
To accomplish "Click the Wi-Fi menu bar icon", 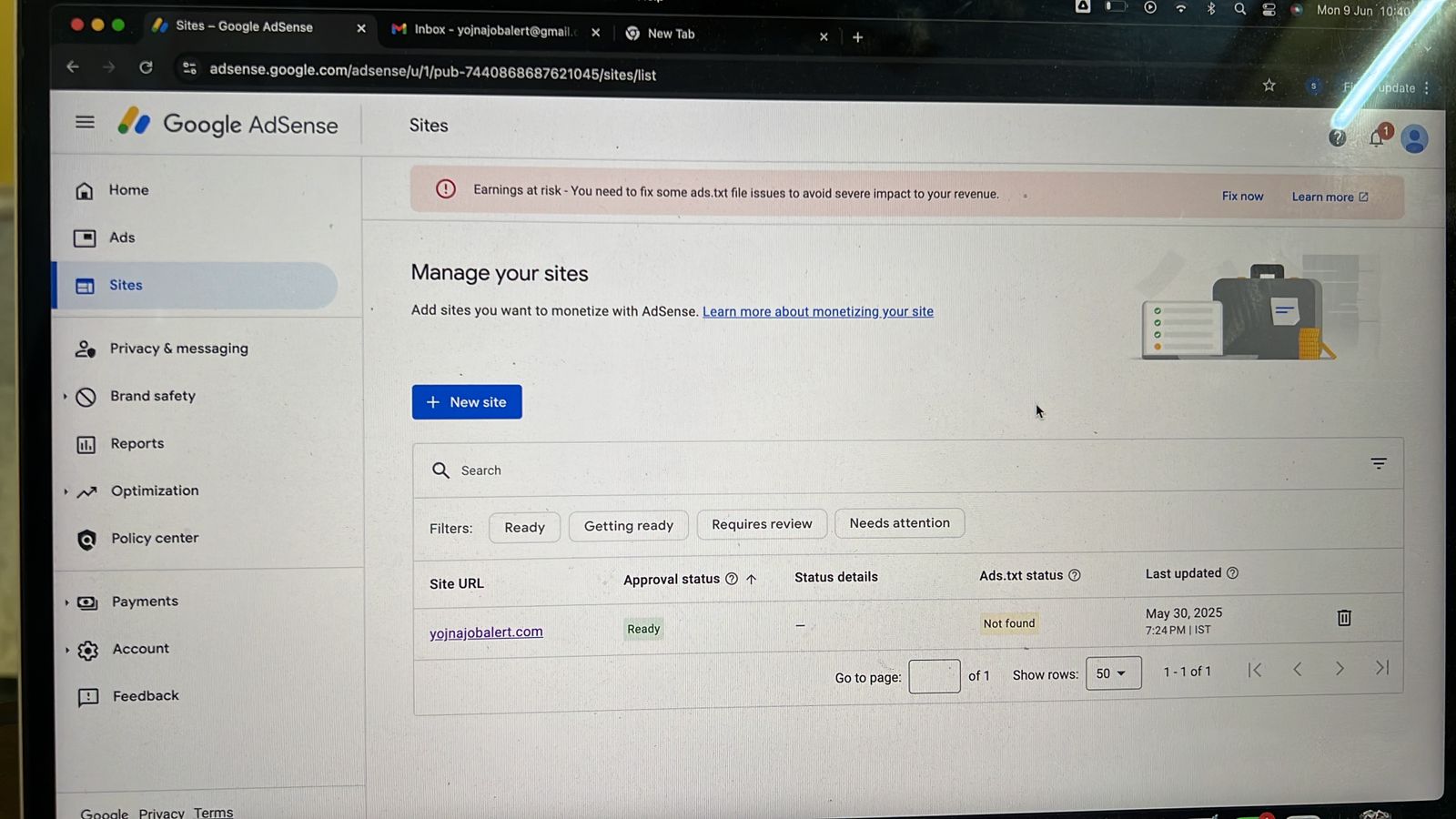I will tap(1180, 8).
